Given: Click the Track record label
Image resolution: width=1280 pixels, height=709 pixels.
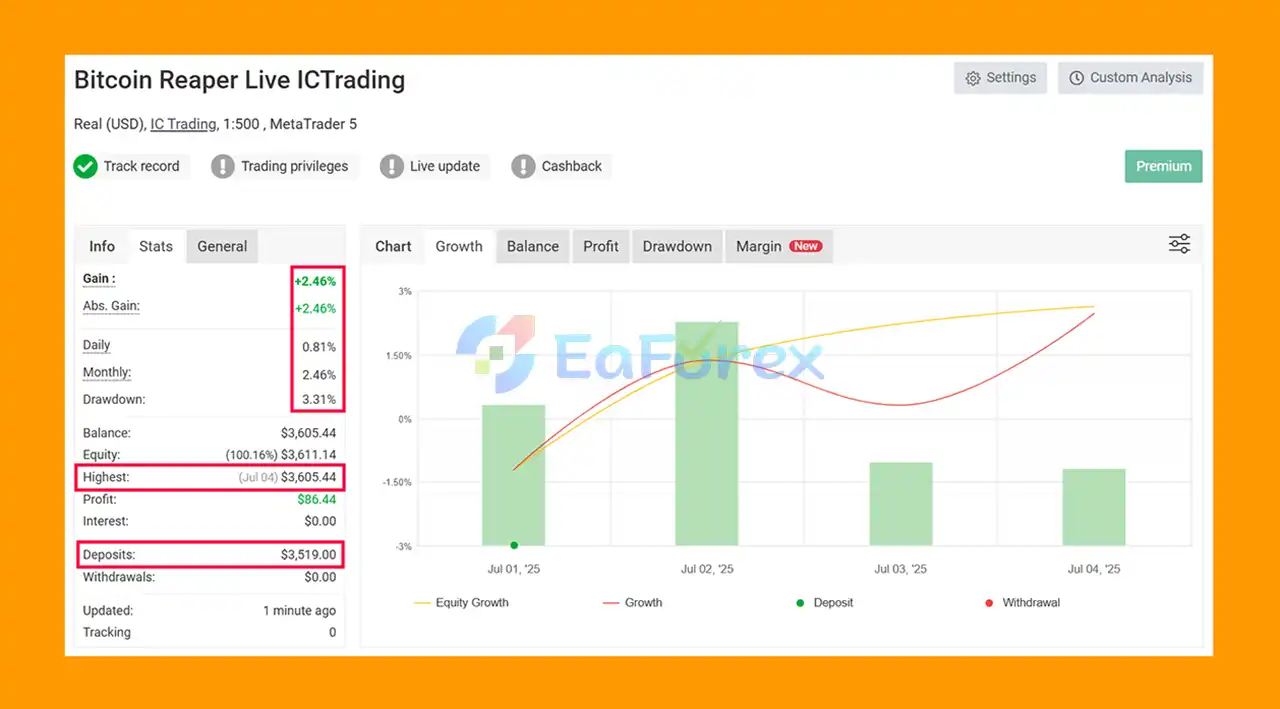Looking at the screenshot, I should (x=141, y=166).
